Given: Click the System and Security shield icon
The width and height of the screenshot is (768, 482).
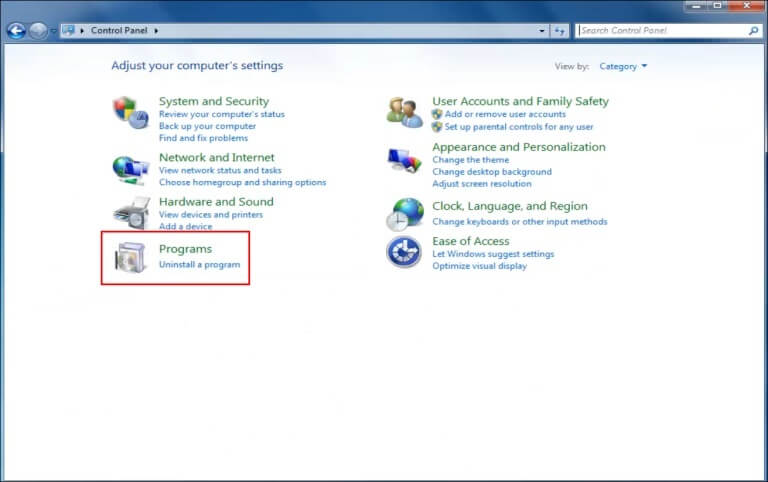Looking at the screenshot, I should tap(131, 112).
